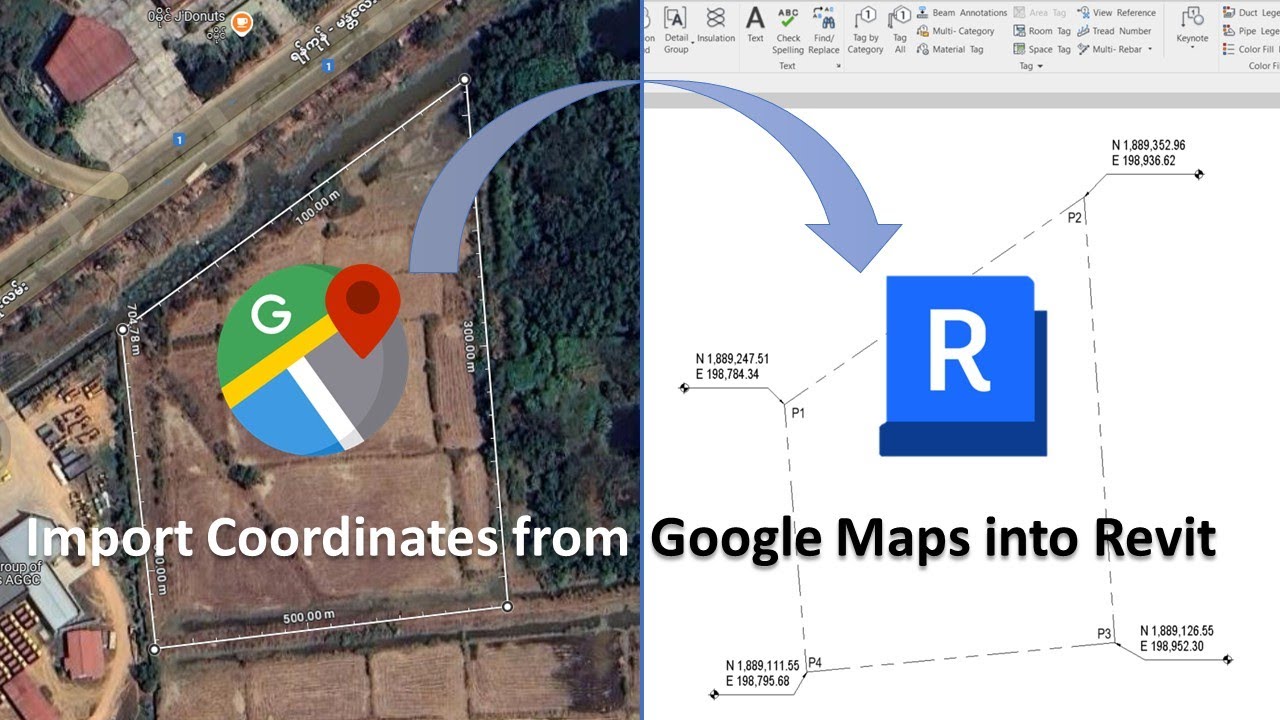The width and height of the screenshot is (1280, 720).
Task: Click the P3 point label
Action: (x=1104, y=634)
